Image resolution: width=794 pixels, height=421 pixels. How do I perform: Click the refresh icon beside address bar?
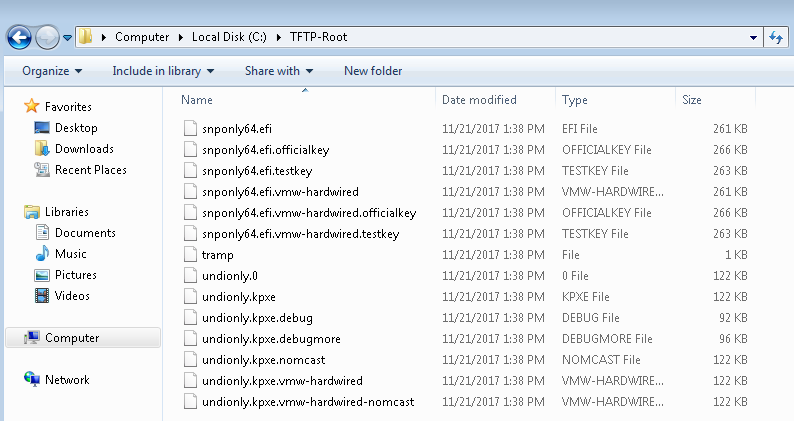click(776, 37)
